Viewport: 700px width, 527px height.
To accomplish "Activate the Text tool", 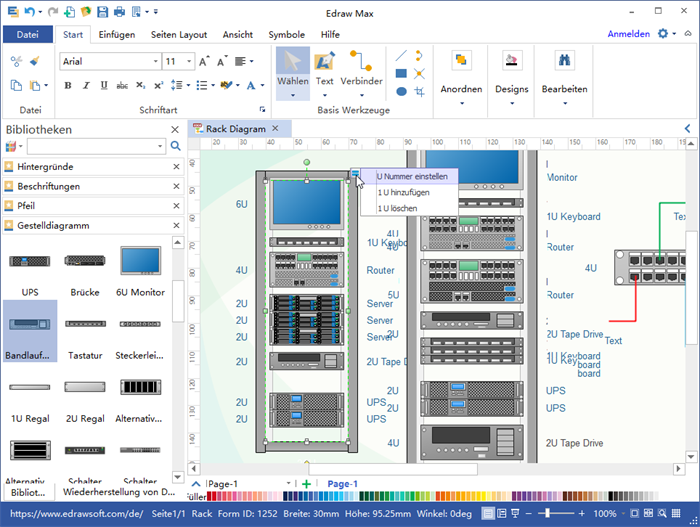I will coord(324,66).
